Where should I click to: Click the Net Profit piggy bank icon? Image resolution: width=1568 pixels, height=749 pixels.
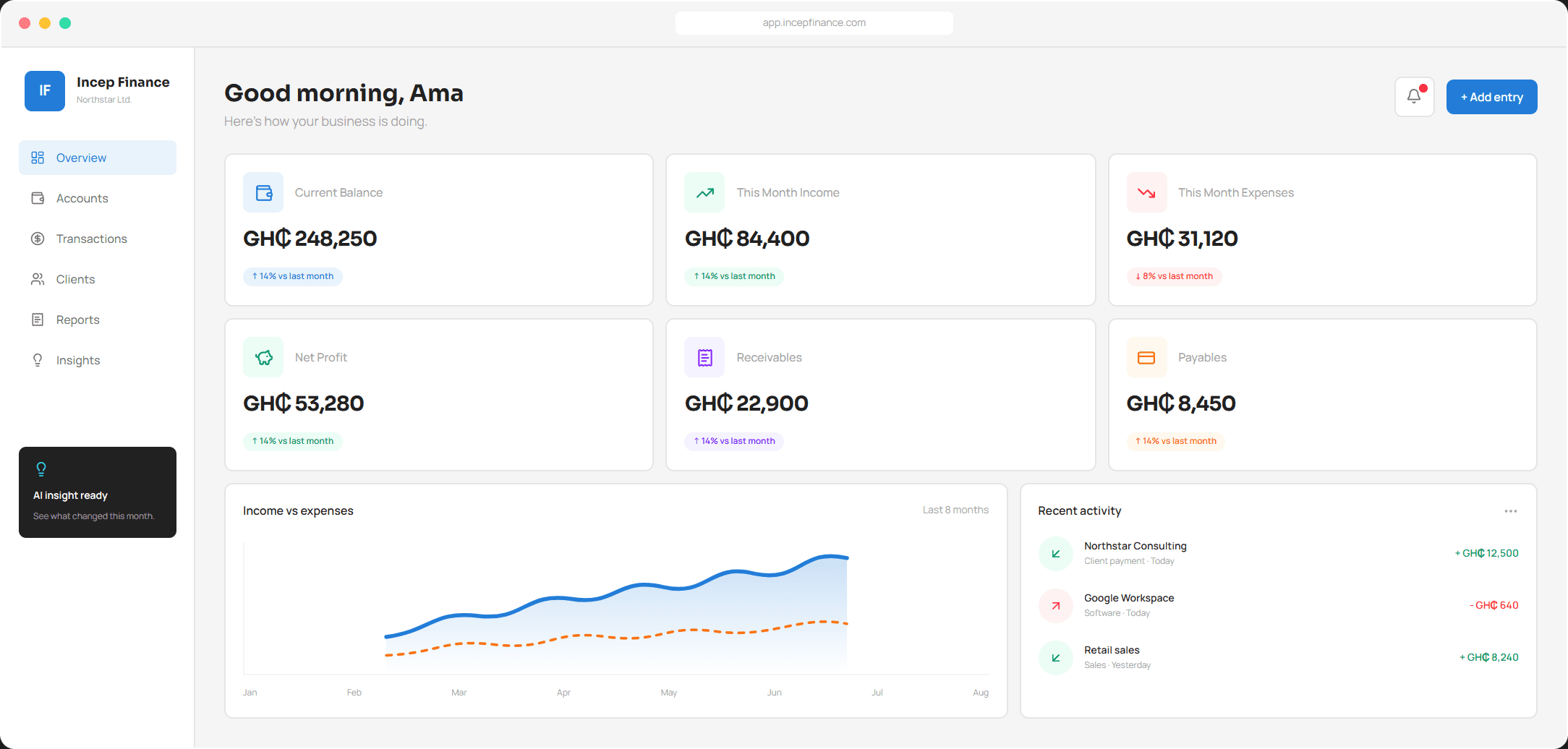(x=263, y=357)
